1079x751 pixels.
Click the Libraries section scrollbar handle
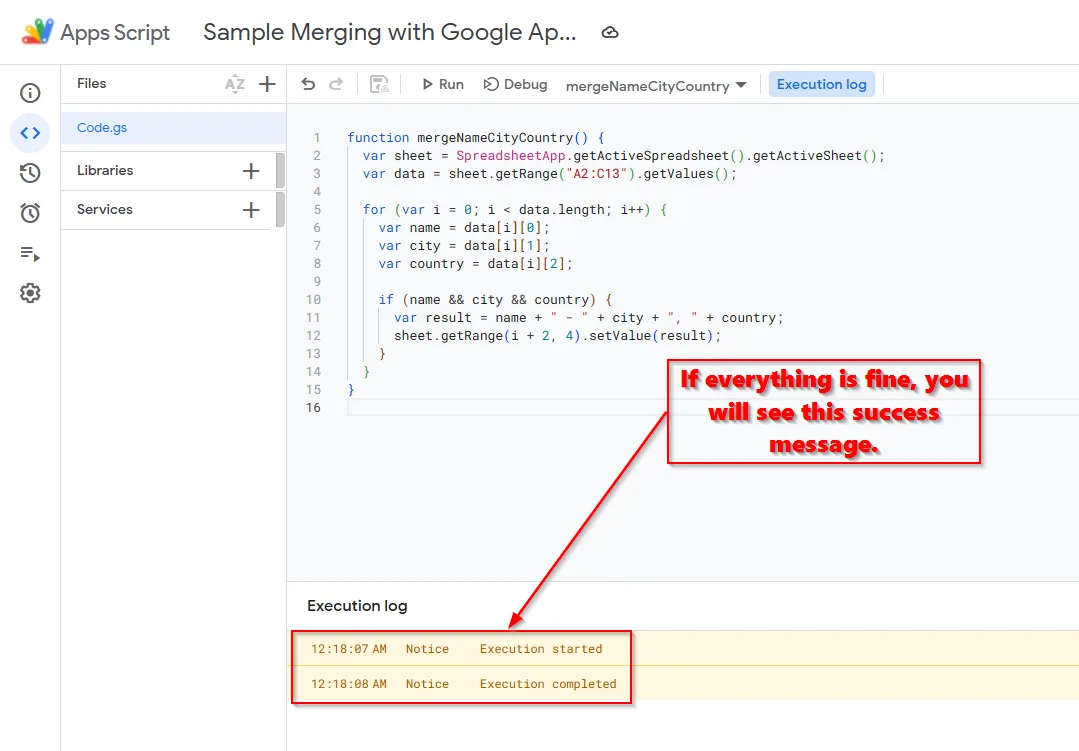click(x=280, y=171)
